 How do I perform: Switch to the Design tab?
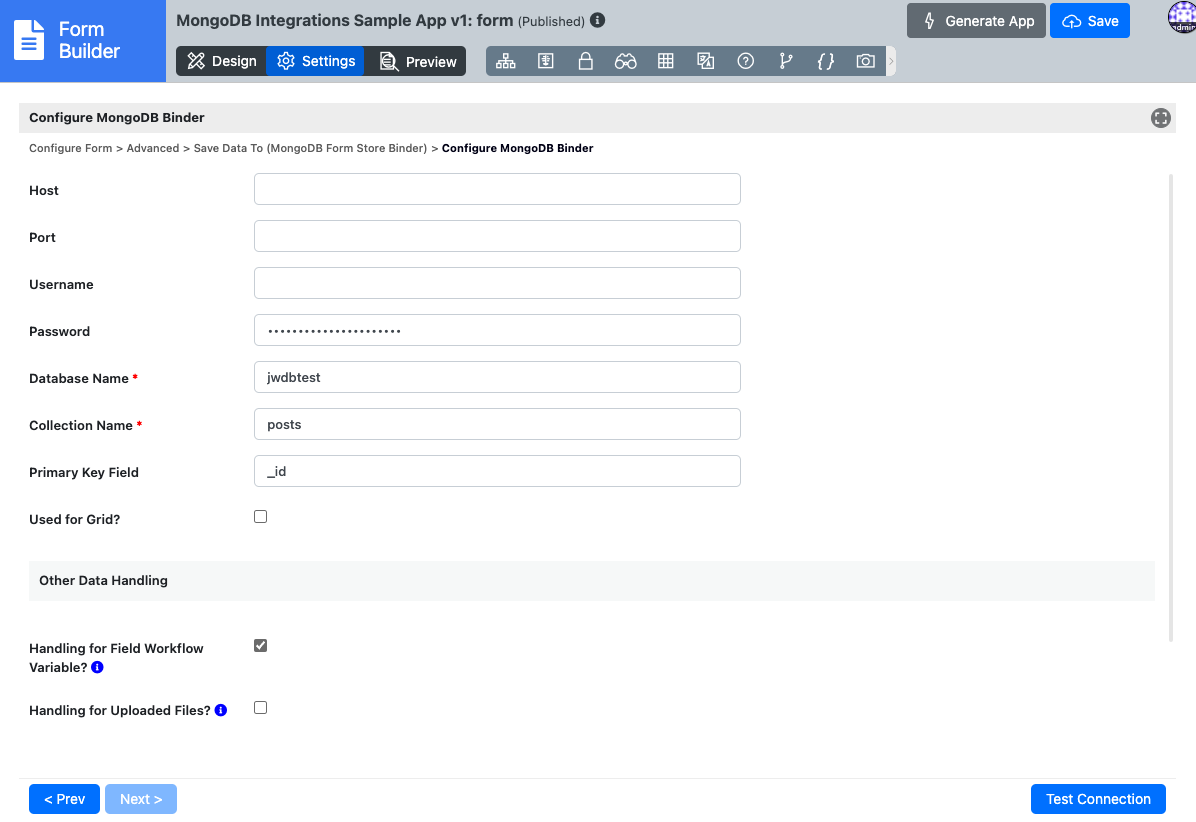pyautogui.click(x=221, y=61)
